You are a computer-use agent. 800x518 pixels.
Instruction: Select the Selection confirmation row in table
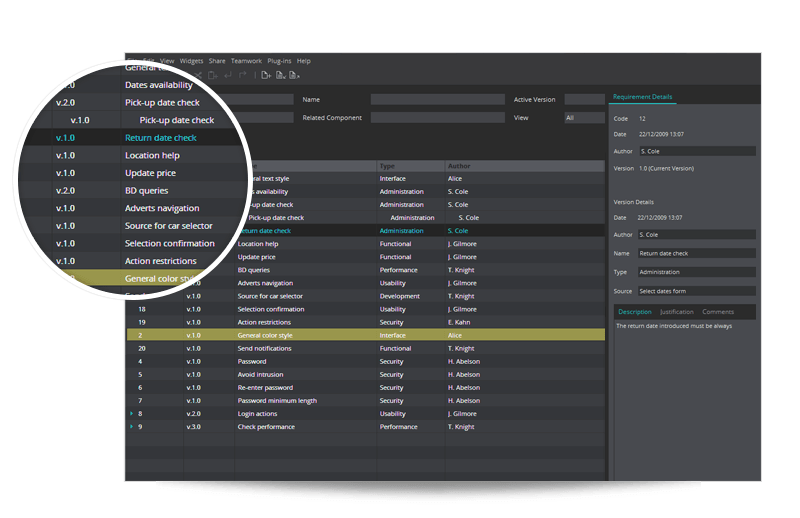[x=366, y=309]
